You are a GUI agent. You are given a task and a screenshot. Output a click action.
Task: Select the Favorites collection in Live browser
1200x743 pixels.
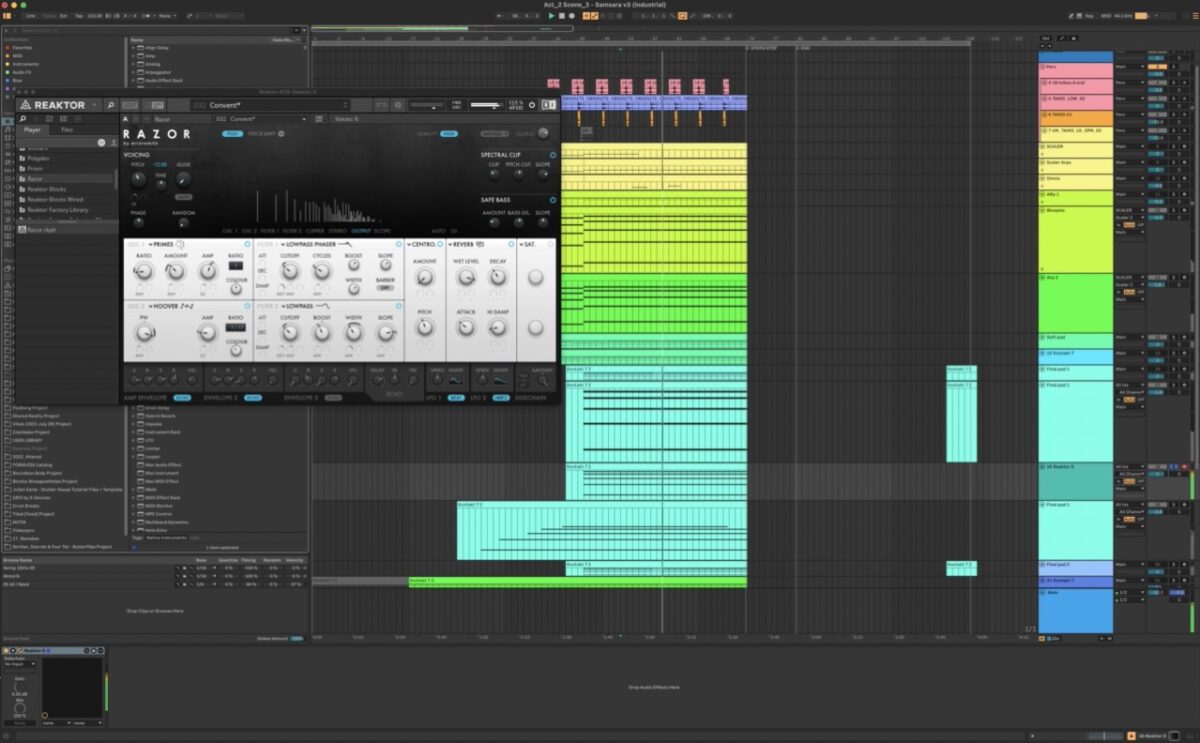coord(22,47)
